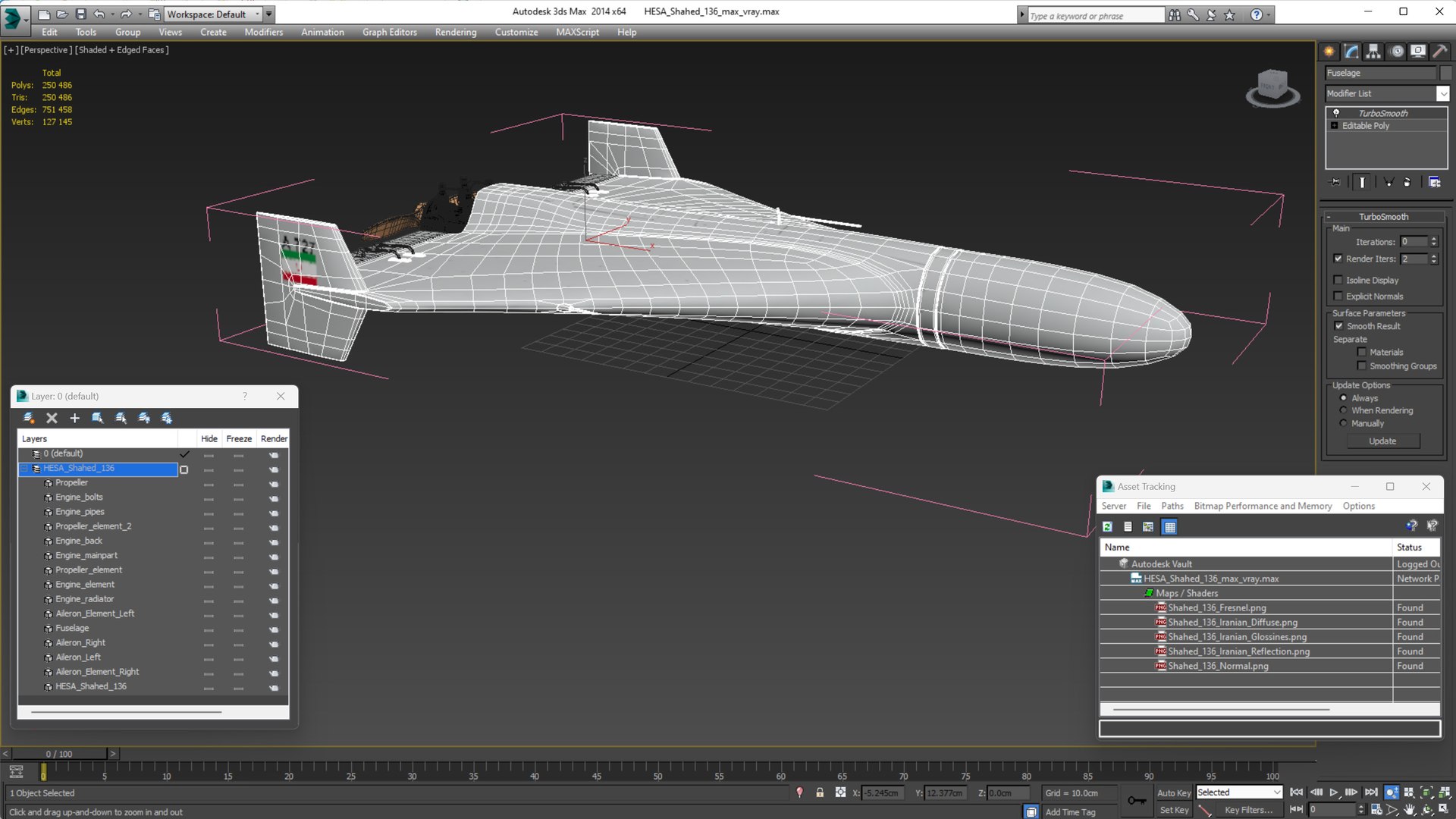Click the Pan View hand icon
Screen dimensions: 1456x819
(1409, 810)
